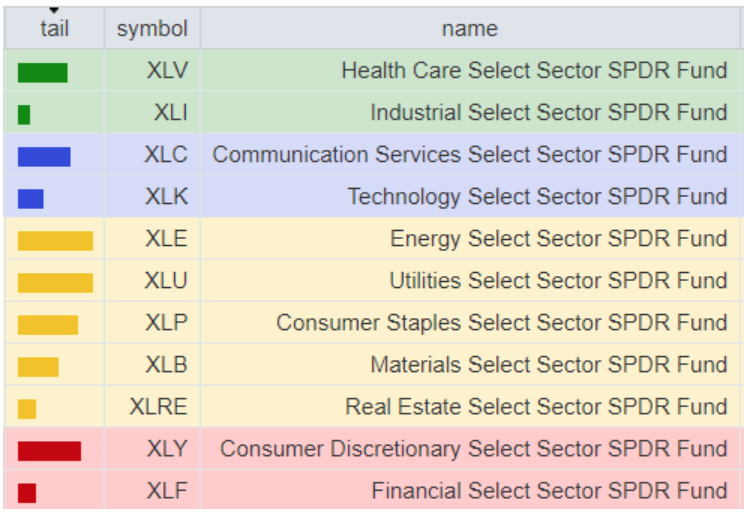The width and height of the screenshot is (744, 514).
Task: Click the small red tail bar for XLF
Action: click(x=27, y=493)
